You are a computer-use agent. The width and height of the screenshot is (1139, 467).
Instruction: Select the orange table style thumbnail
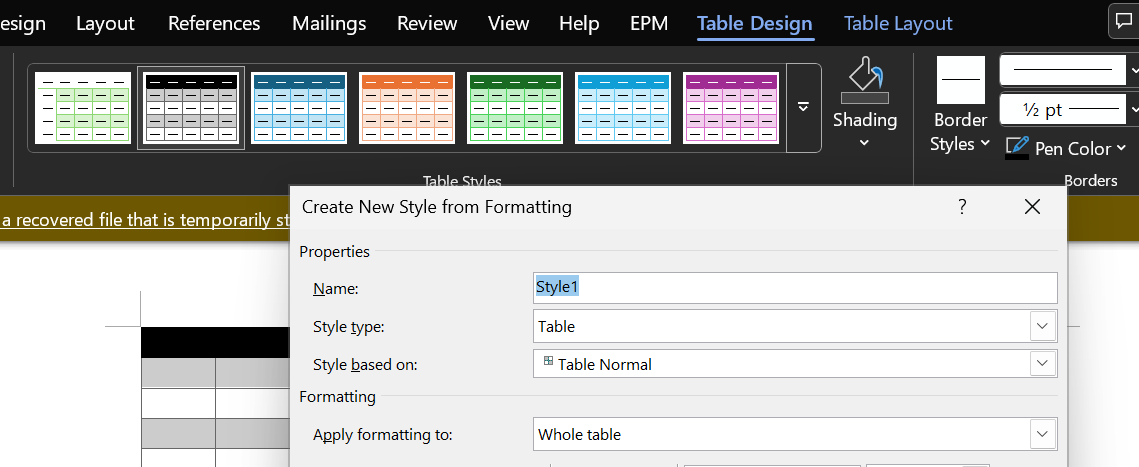(x=407, y=107)
